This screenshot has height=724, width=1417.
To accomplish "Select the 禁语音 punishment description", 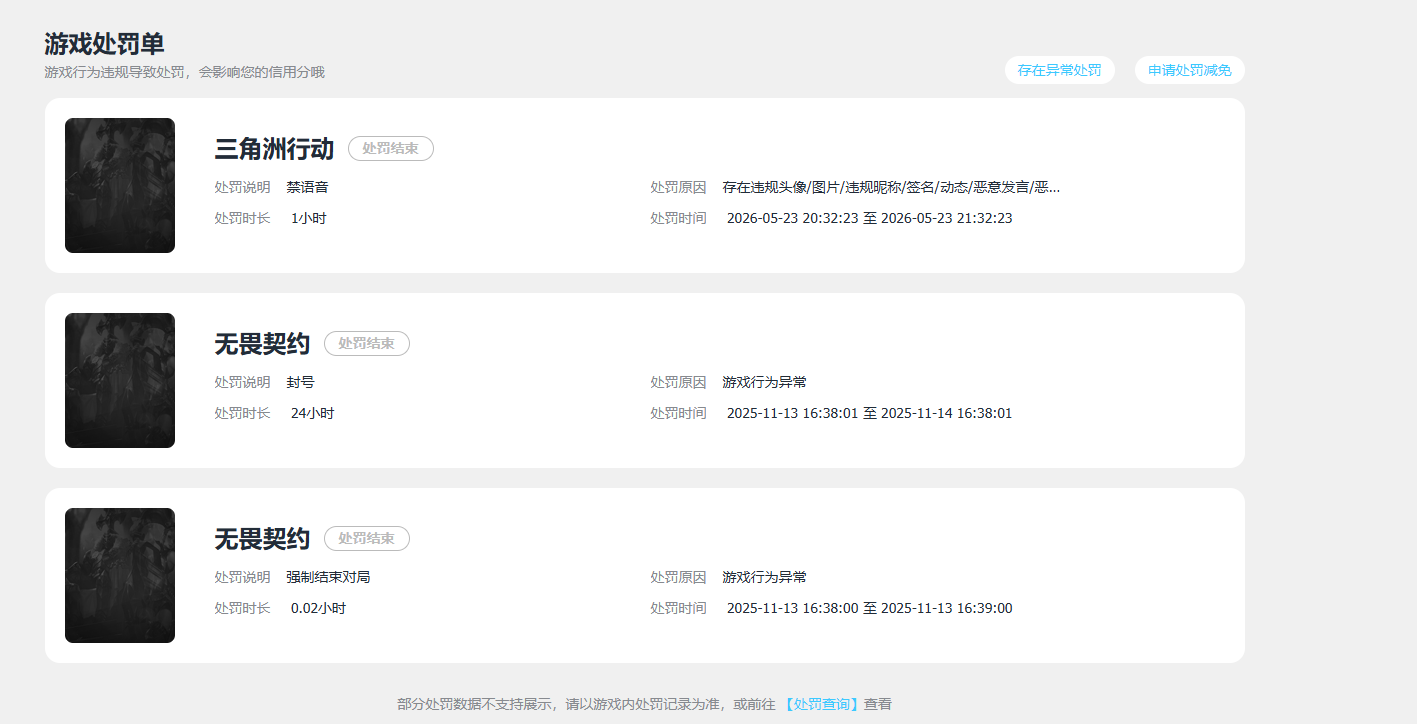I will pos(307,187).
